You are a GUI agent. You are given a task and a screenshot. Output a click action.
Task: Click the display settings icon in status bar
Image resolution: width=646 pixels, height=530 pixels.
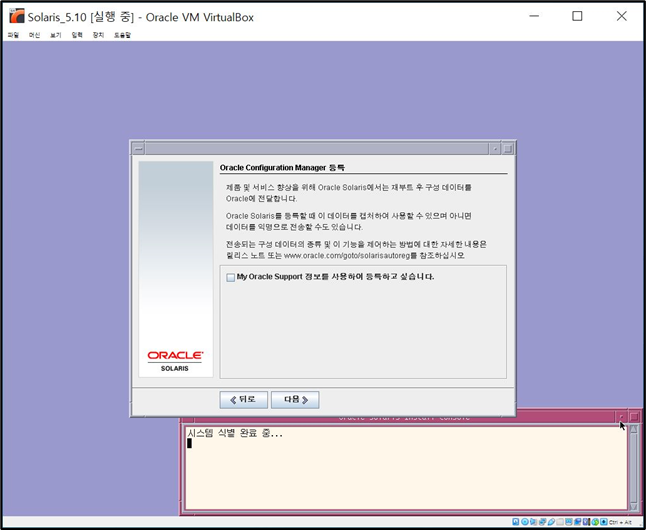[569, 522]
